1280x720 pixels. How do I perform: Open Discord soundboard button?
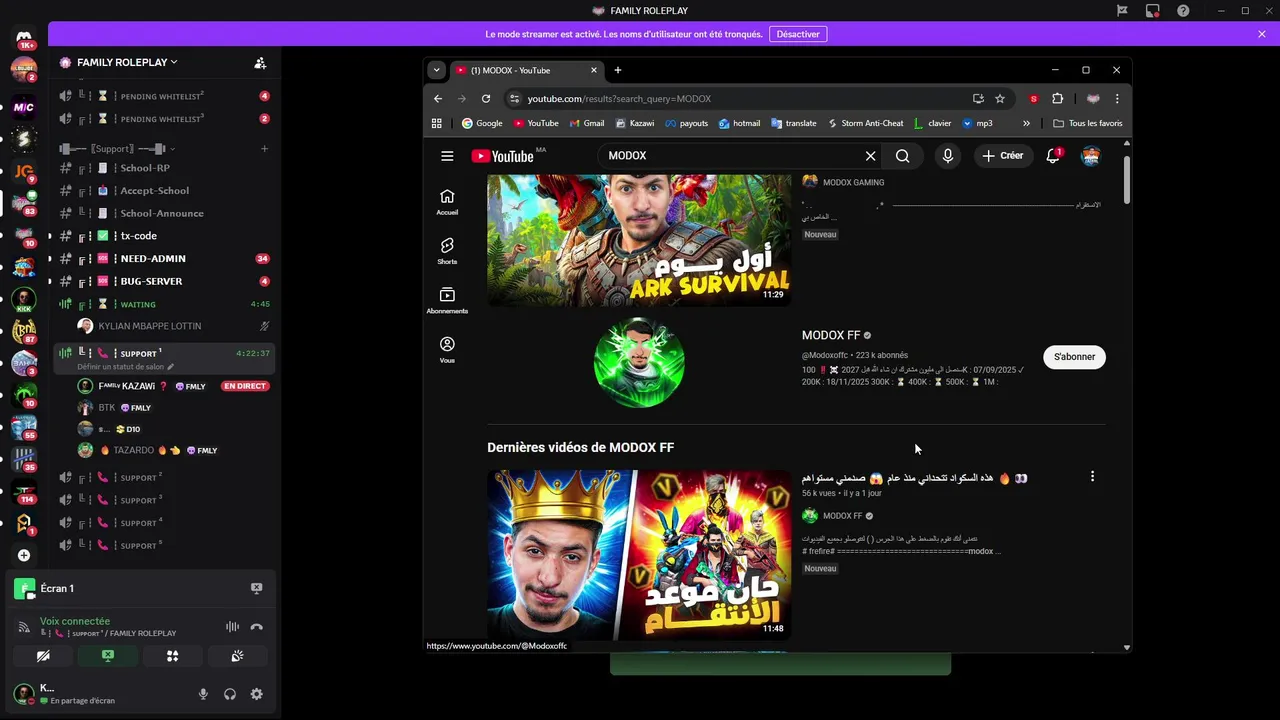pyautogui.click(x=237, y=656)
